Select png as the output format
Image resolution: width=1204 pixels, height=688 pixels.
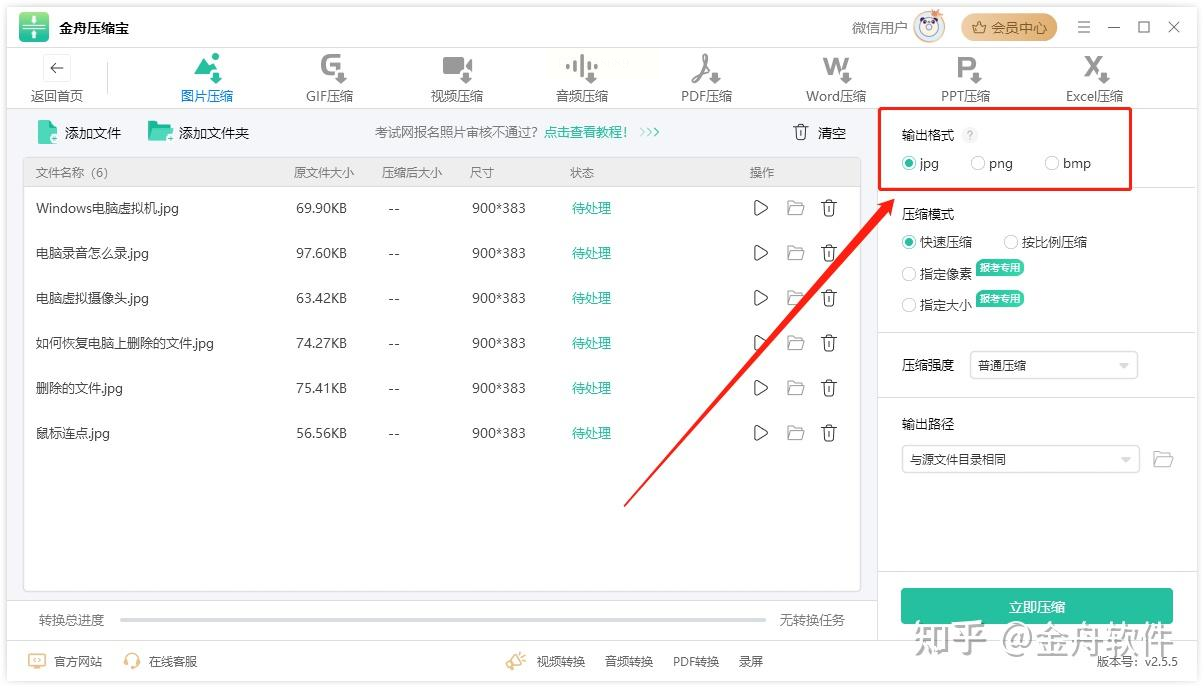[979, 164]
